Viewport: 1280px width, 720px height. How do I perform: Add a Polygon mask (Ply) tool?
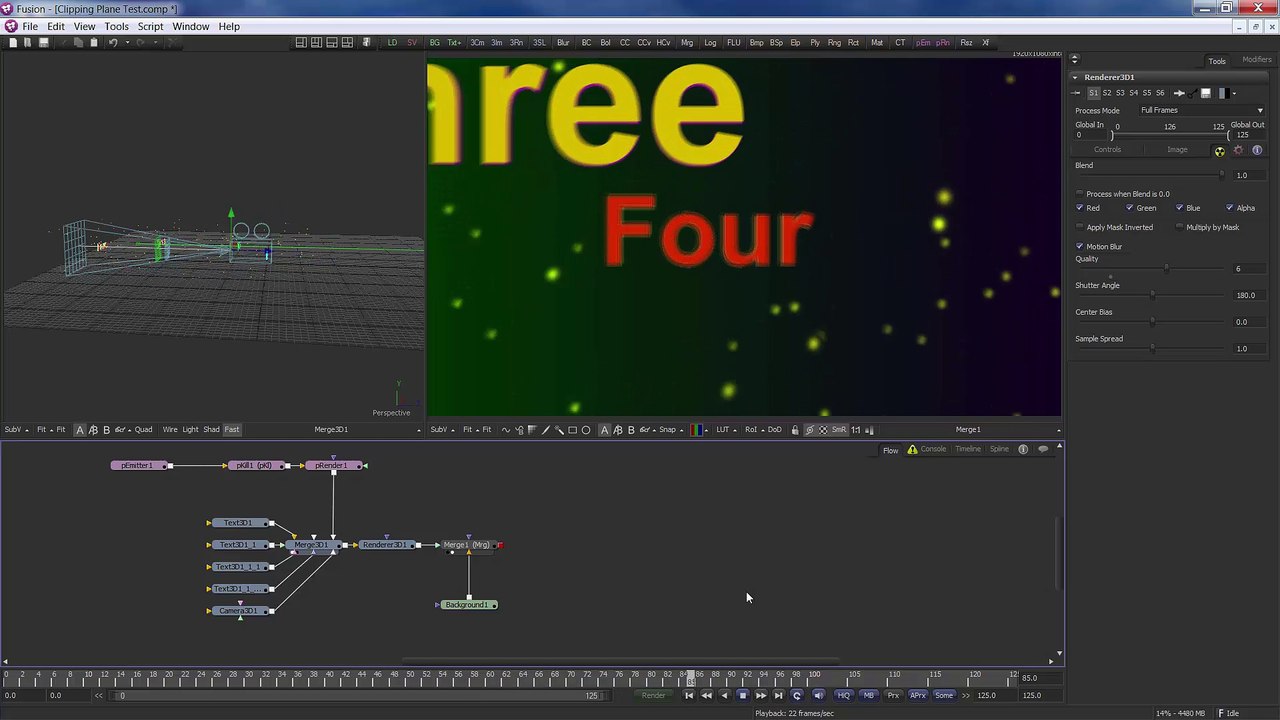815,43
